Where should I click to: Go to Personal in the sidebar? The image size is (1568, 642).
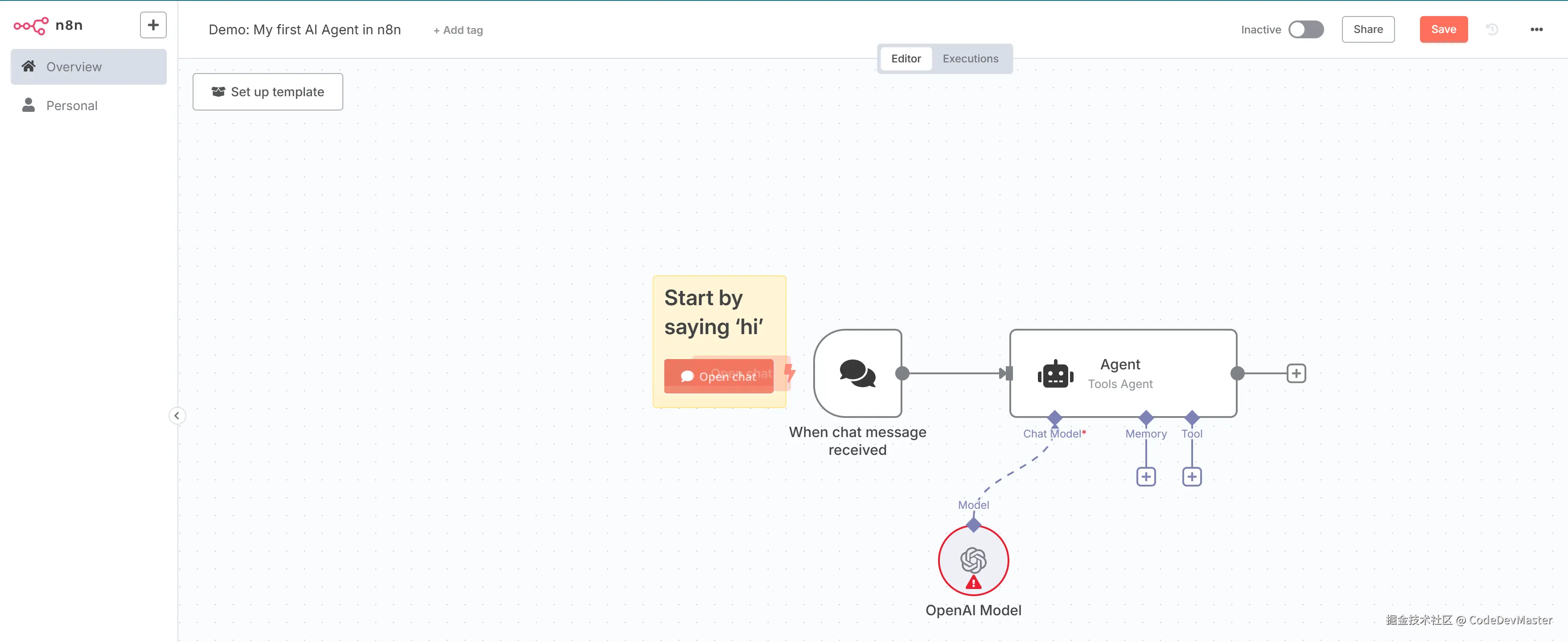click(x=72, y=105)
